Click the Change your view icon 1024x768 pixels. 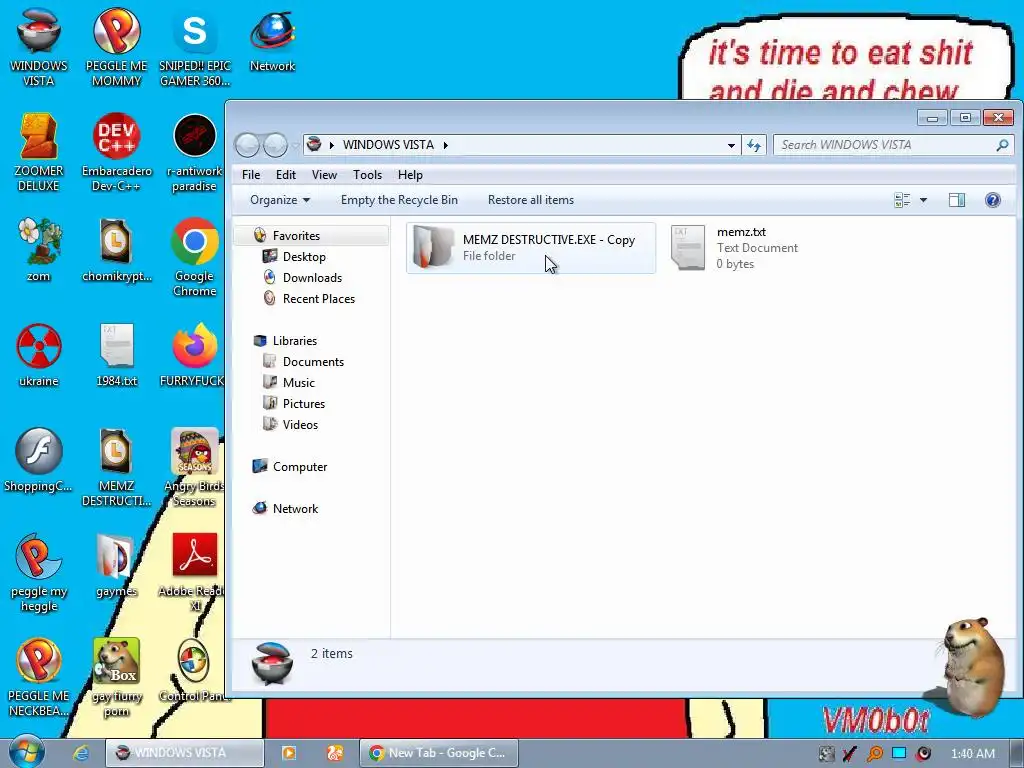tap(902, 200)
